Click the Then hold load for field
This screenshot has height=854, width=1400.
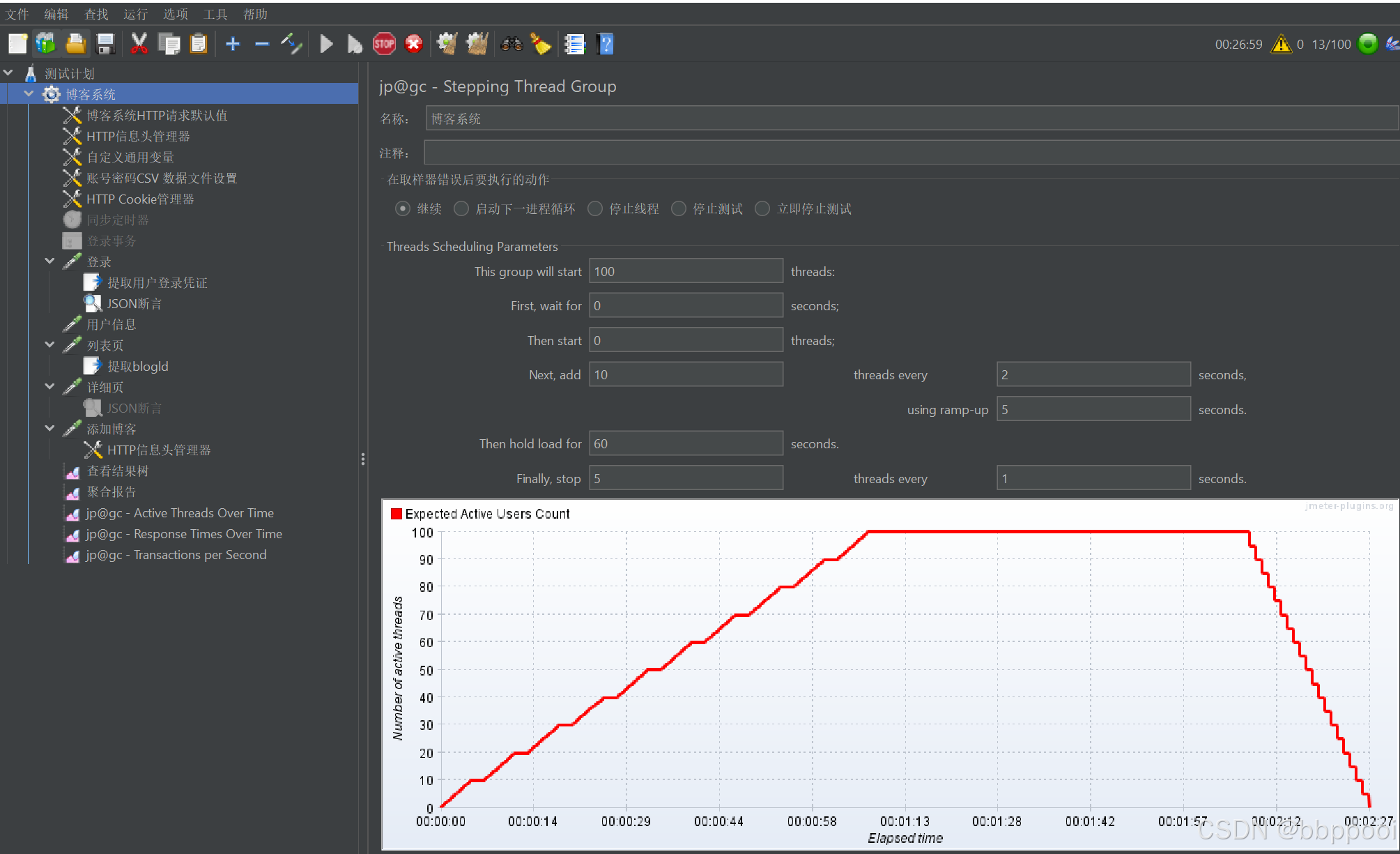(686, 444)
